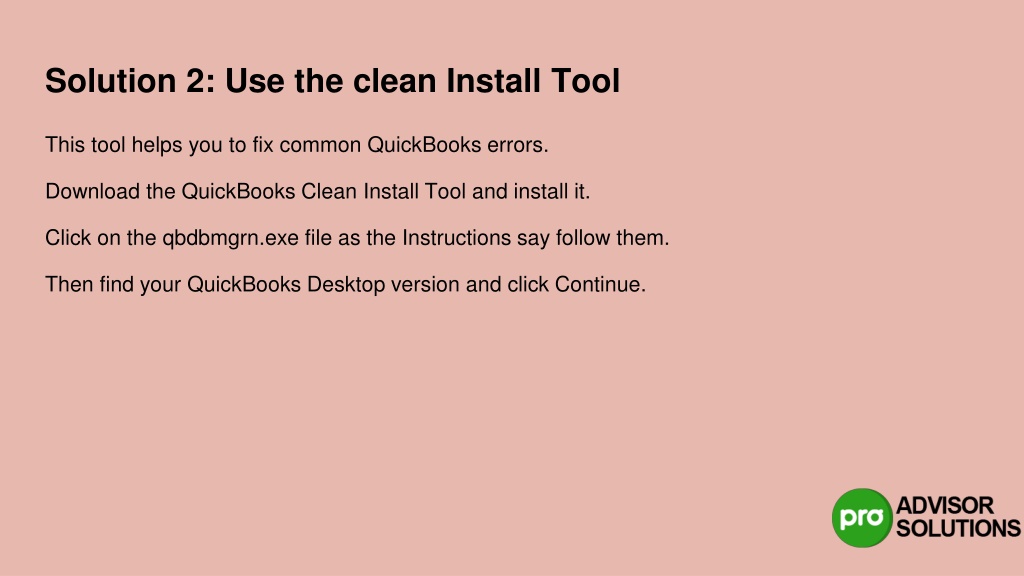
Task: Click the green pro logo circle
Action: point(861,517)
